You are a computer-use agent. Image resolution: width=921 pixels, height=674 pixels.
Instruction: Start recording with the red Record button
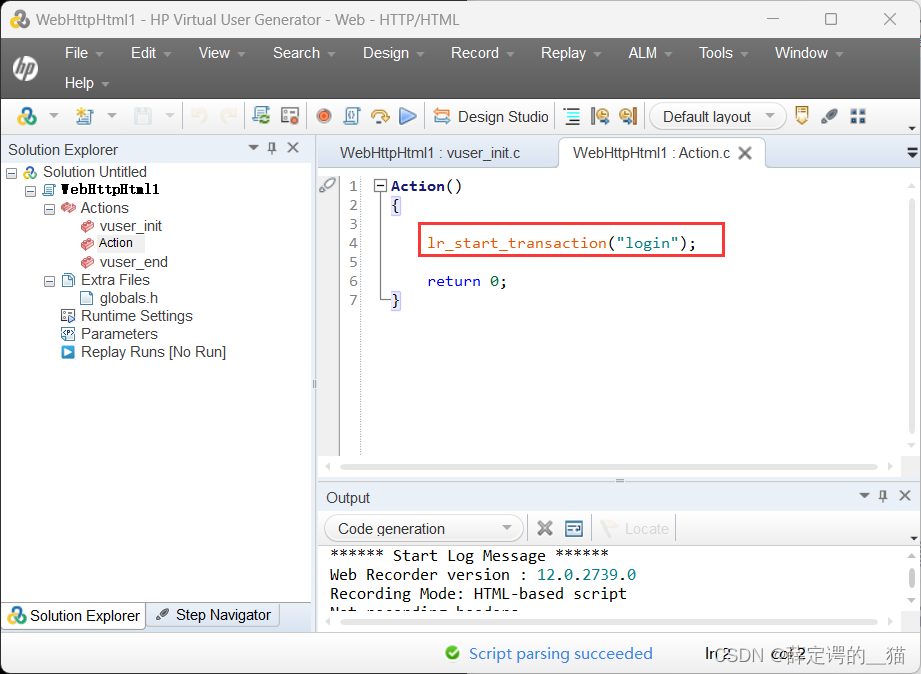point(324,116)
